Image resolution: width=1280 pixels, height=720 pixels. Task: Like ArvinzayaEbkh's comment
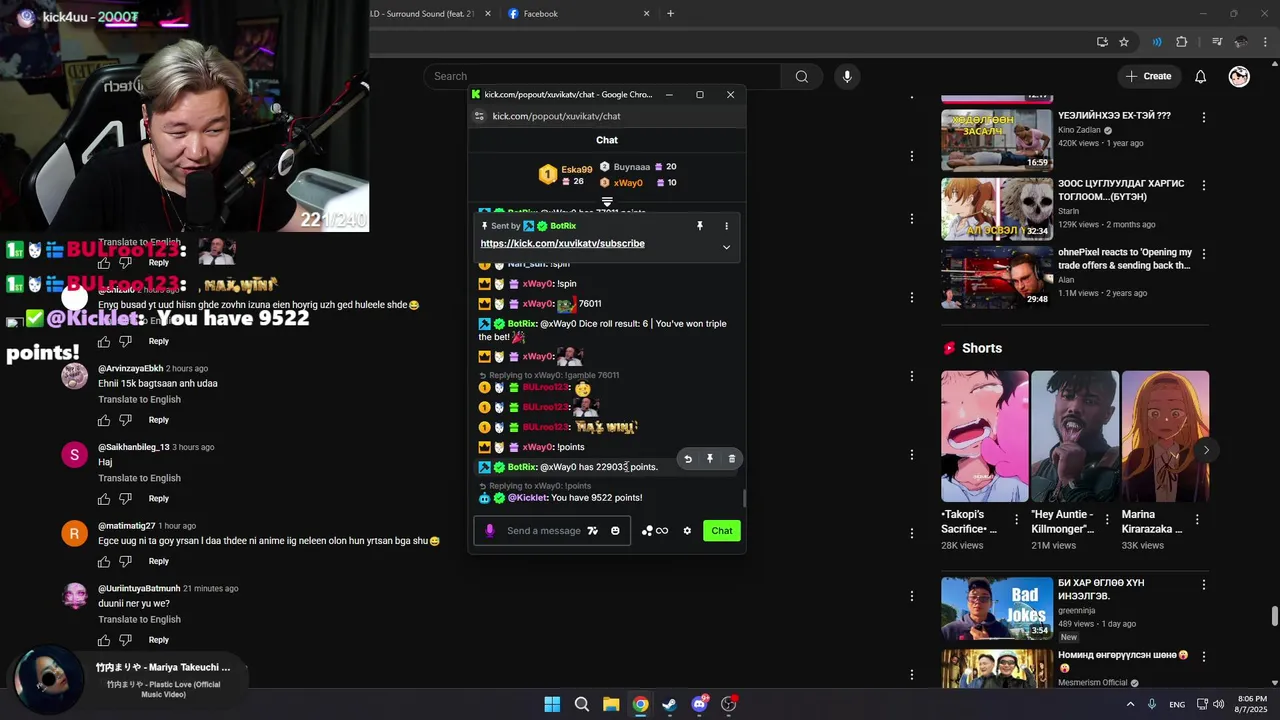tap(104, 420)
